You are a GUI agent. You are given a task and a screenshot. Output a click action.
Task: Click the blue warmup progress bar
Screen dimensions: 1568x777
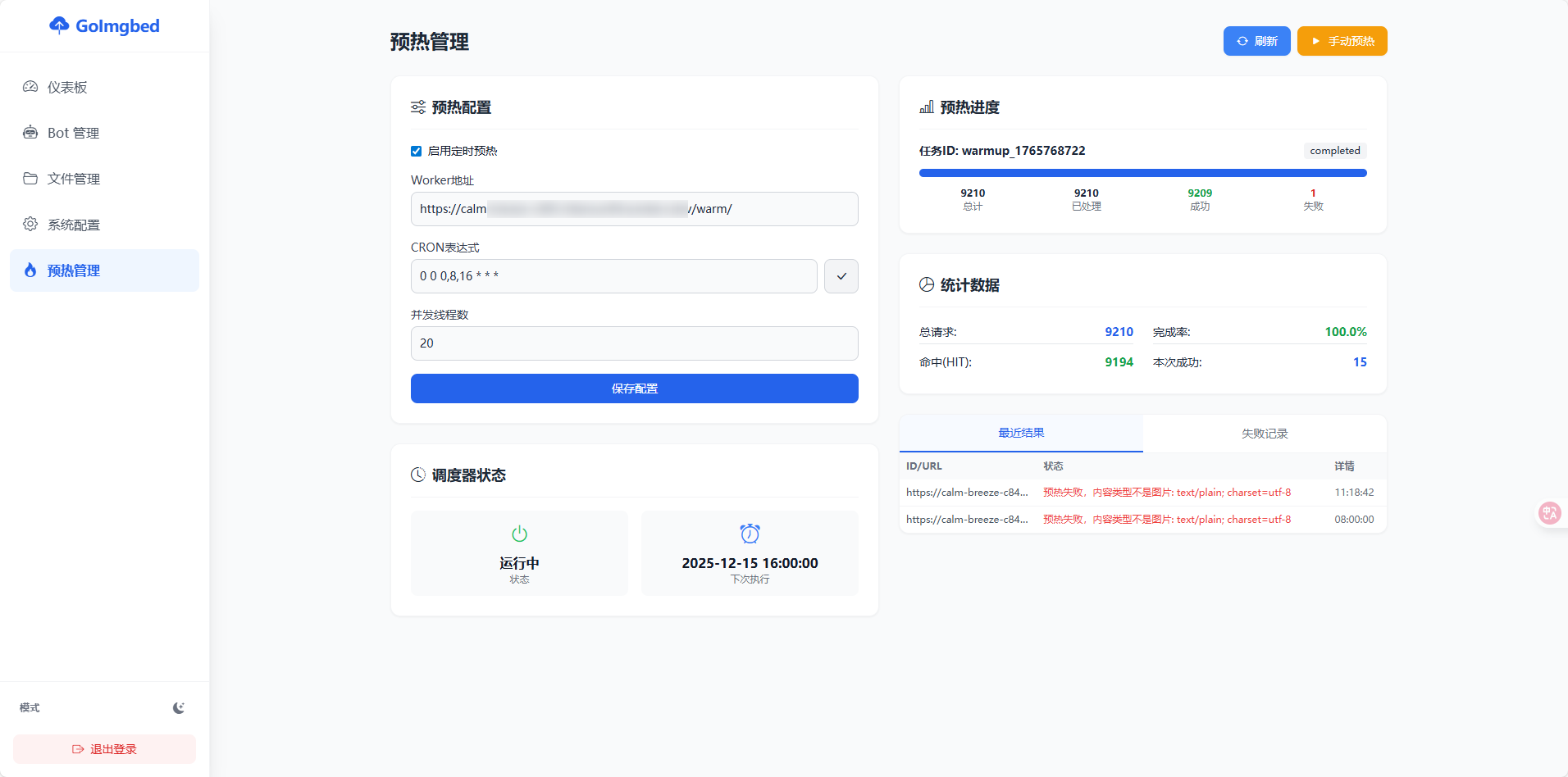pos(1142,173)
